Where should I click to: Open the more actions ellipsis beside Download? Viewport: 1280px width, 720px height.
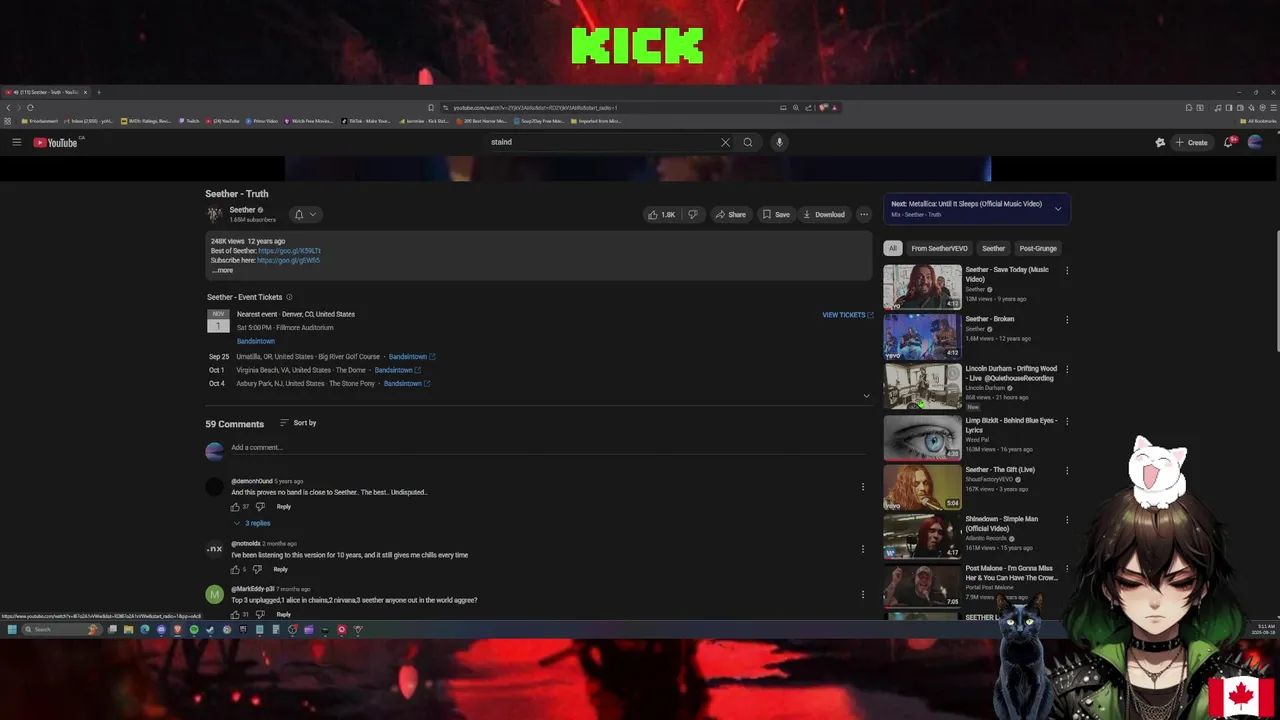864,214
